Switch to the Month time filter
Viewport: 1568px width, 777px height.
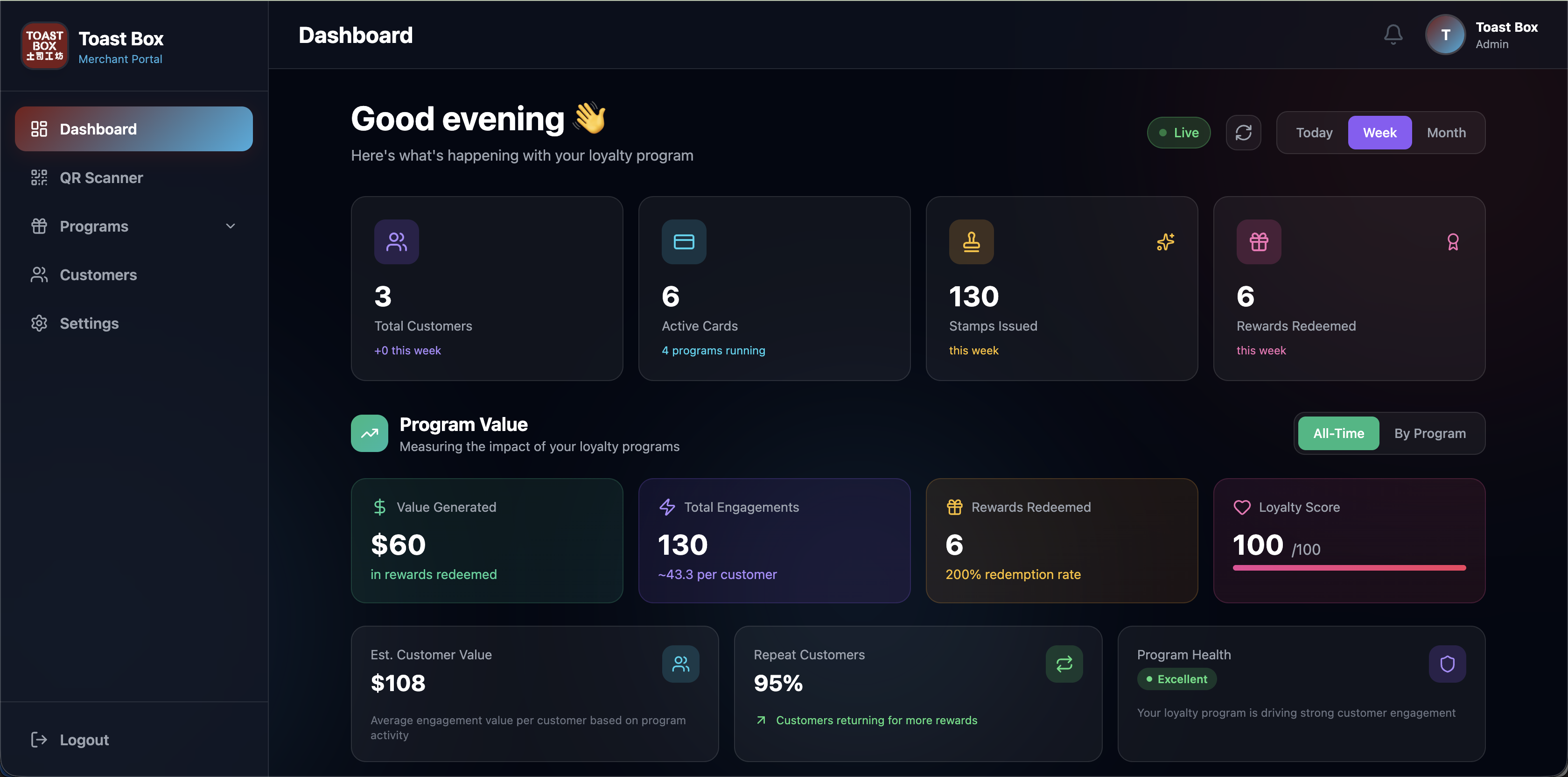[1447, 132]
